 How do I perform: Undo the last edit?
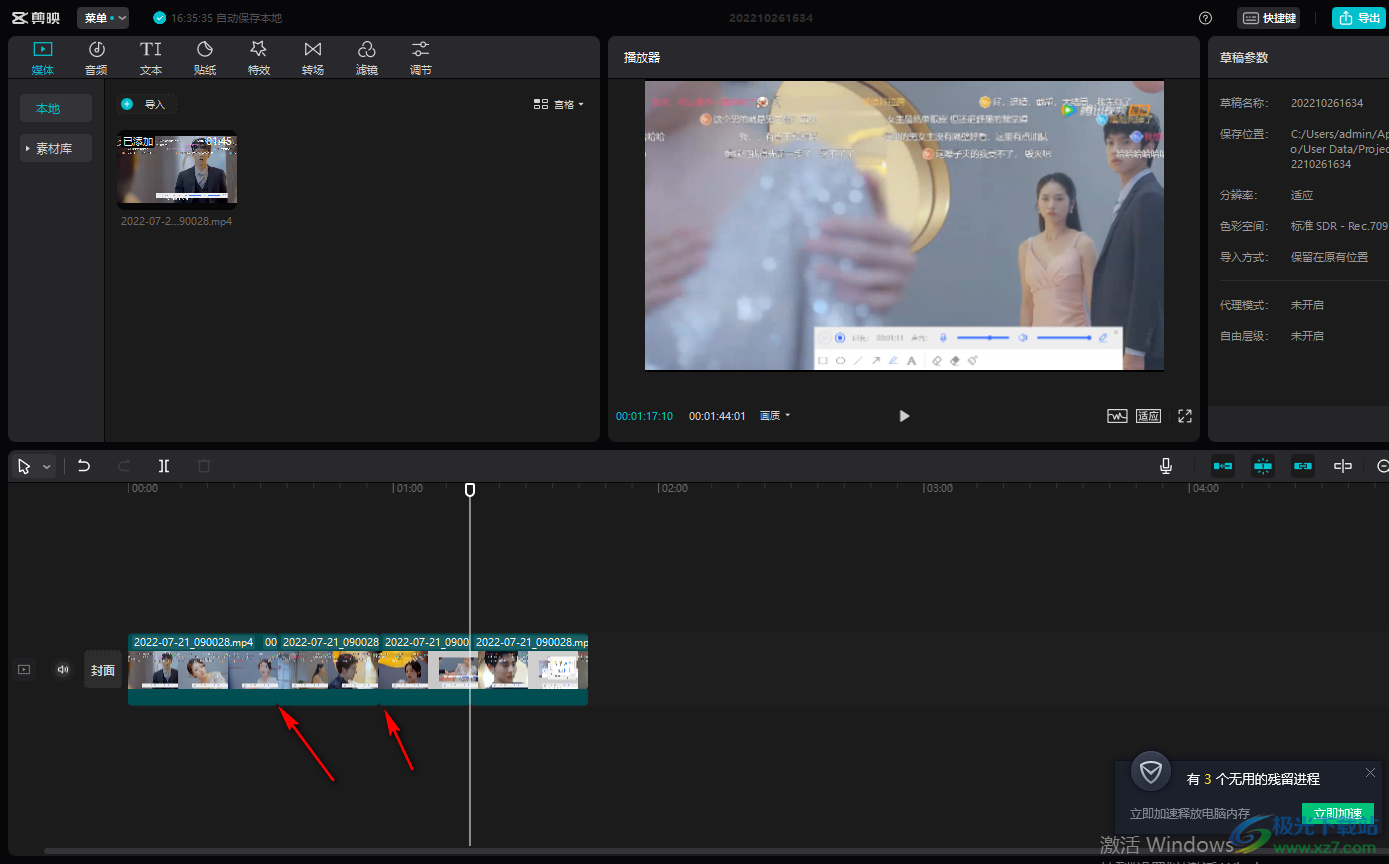pos(84,466)
